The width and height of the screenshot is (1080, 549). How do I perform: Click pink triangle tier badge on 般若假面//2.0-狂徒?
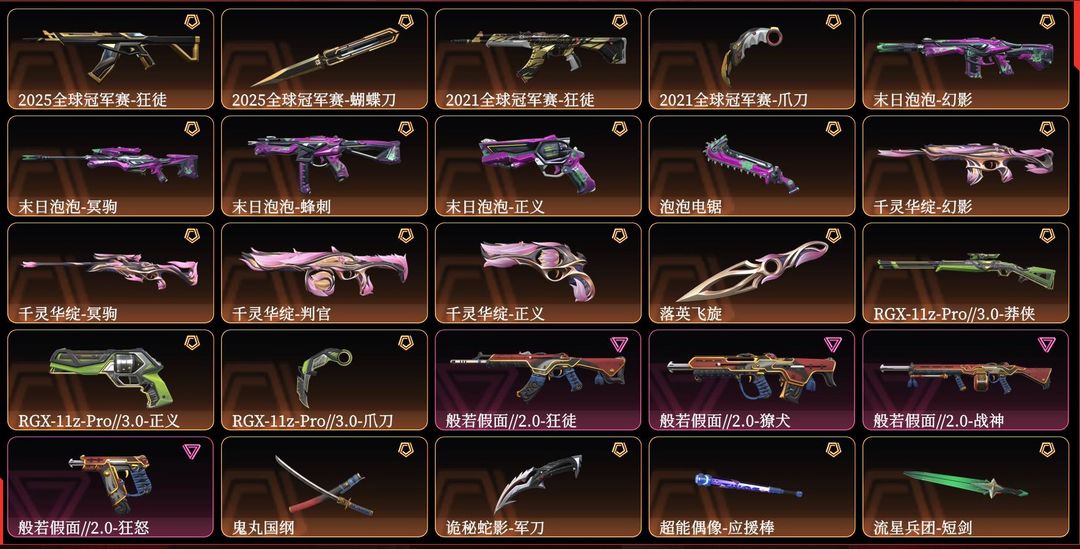tap(619, 344)
